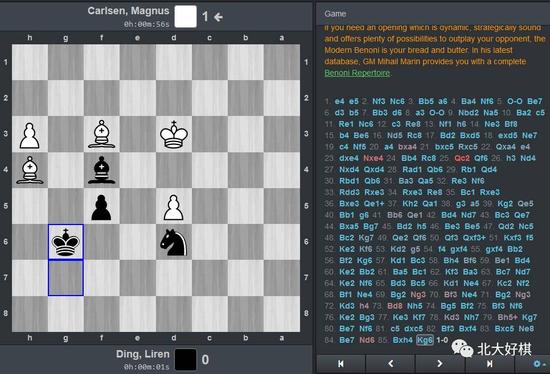
Task: Click the highlighted empty g7 square
Action: 66,278
